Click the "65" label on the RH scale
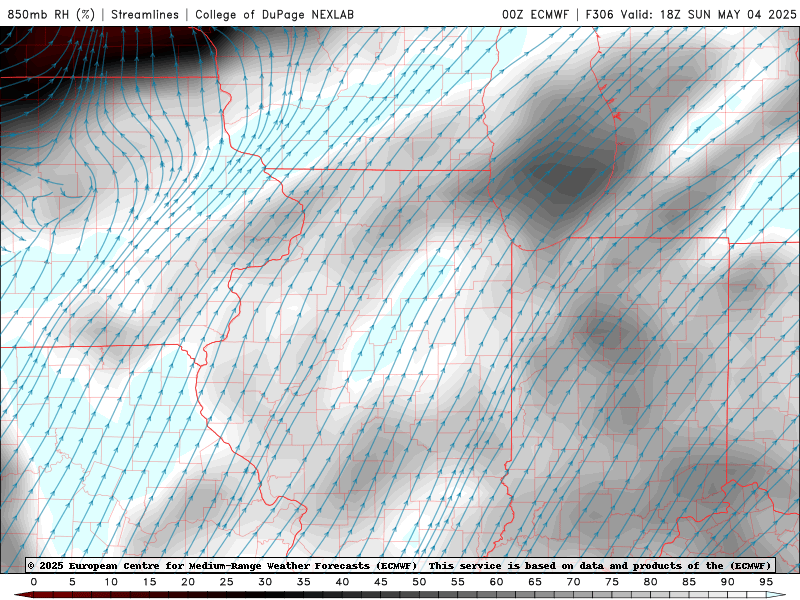The image size is (800, 600). coord(535,582)
